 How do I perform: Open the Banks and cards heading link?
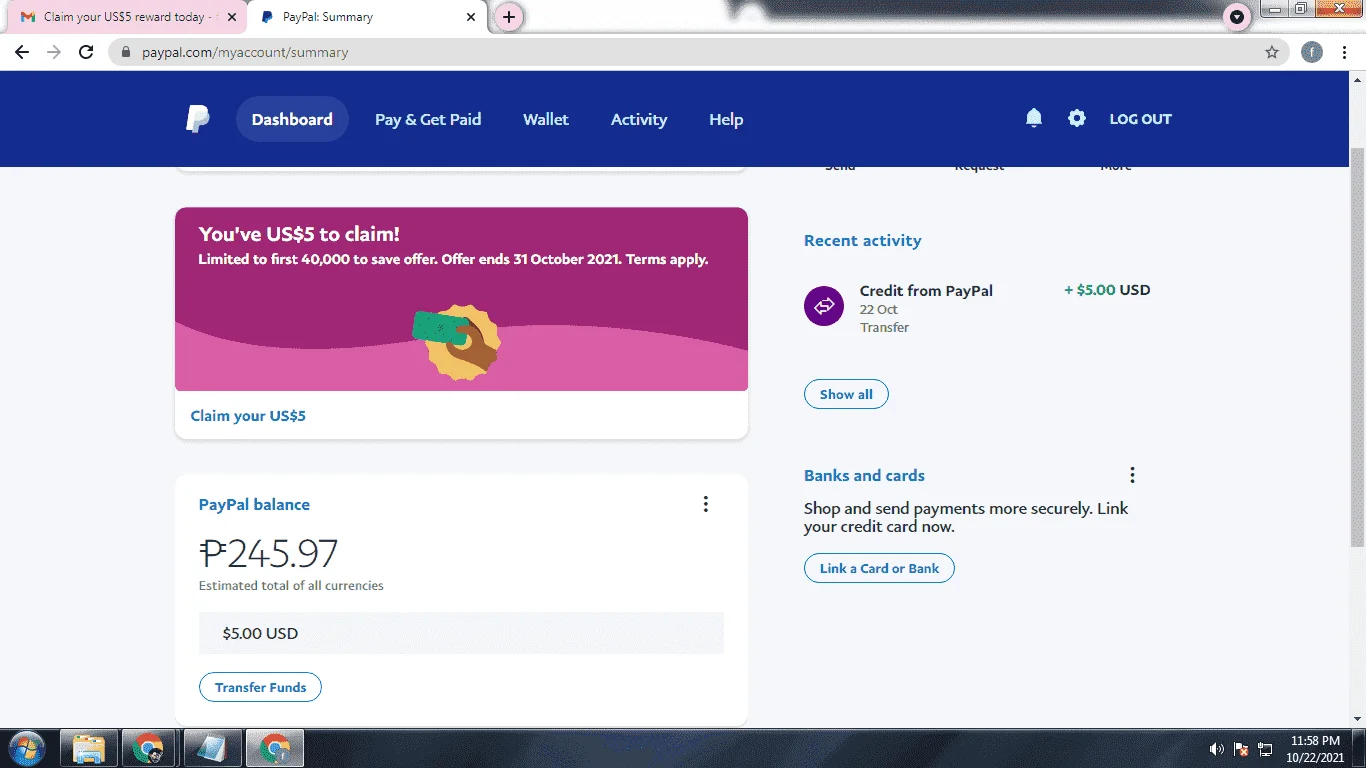pyautogui.click(x=864, y=475)
